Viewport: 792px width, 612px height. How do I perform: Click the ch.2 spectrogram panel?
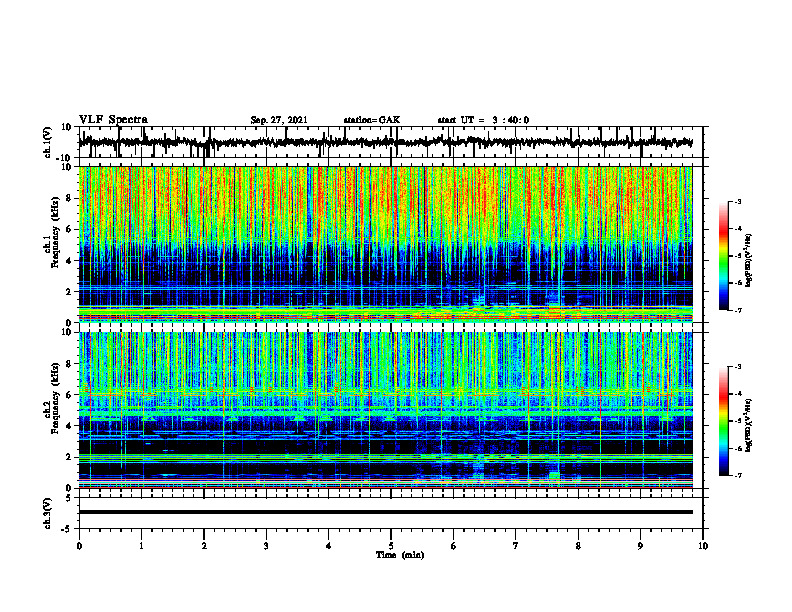[x=385, y=410]
